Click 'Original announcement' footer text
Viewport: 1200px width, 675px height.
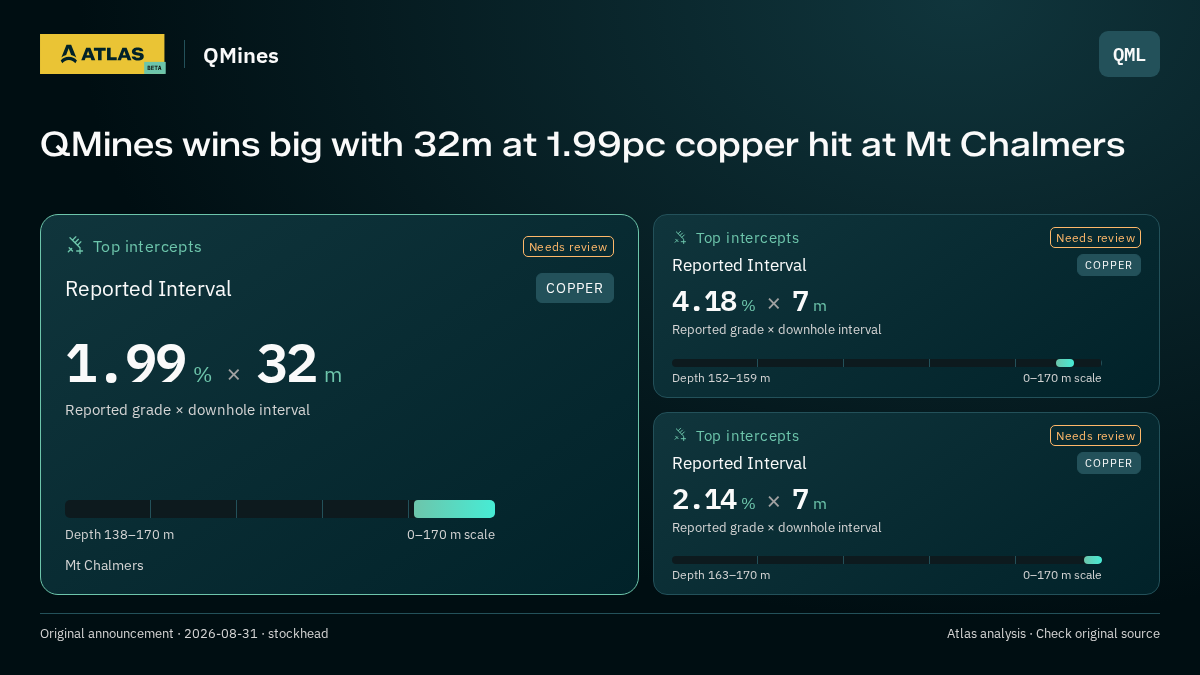184,634
